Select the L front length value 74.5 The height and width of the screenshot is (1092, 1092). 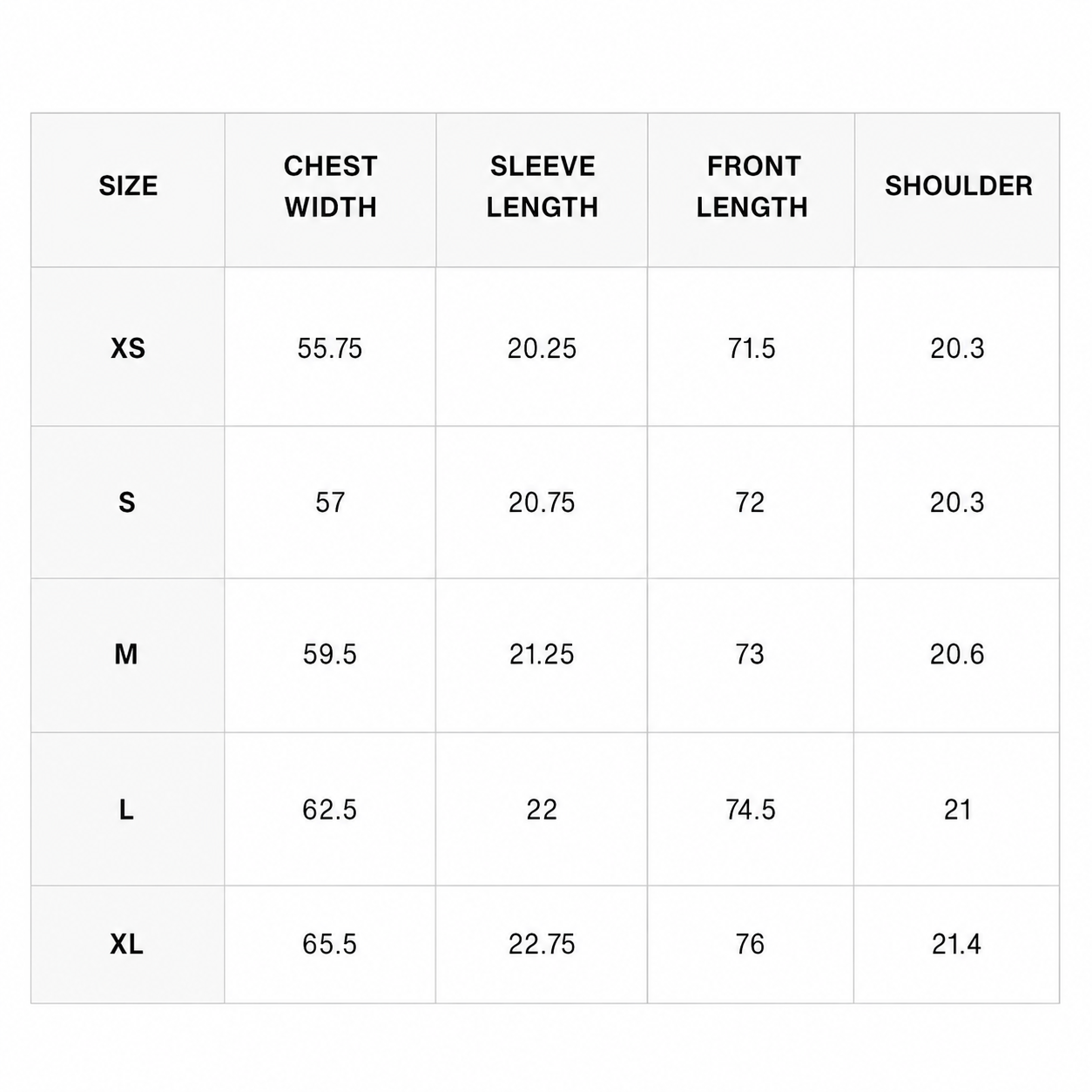(750, 810)
